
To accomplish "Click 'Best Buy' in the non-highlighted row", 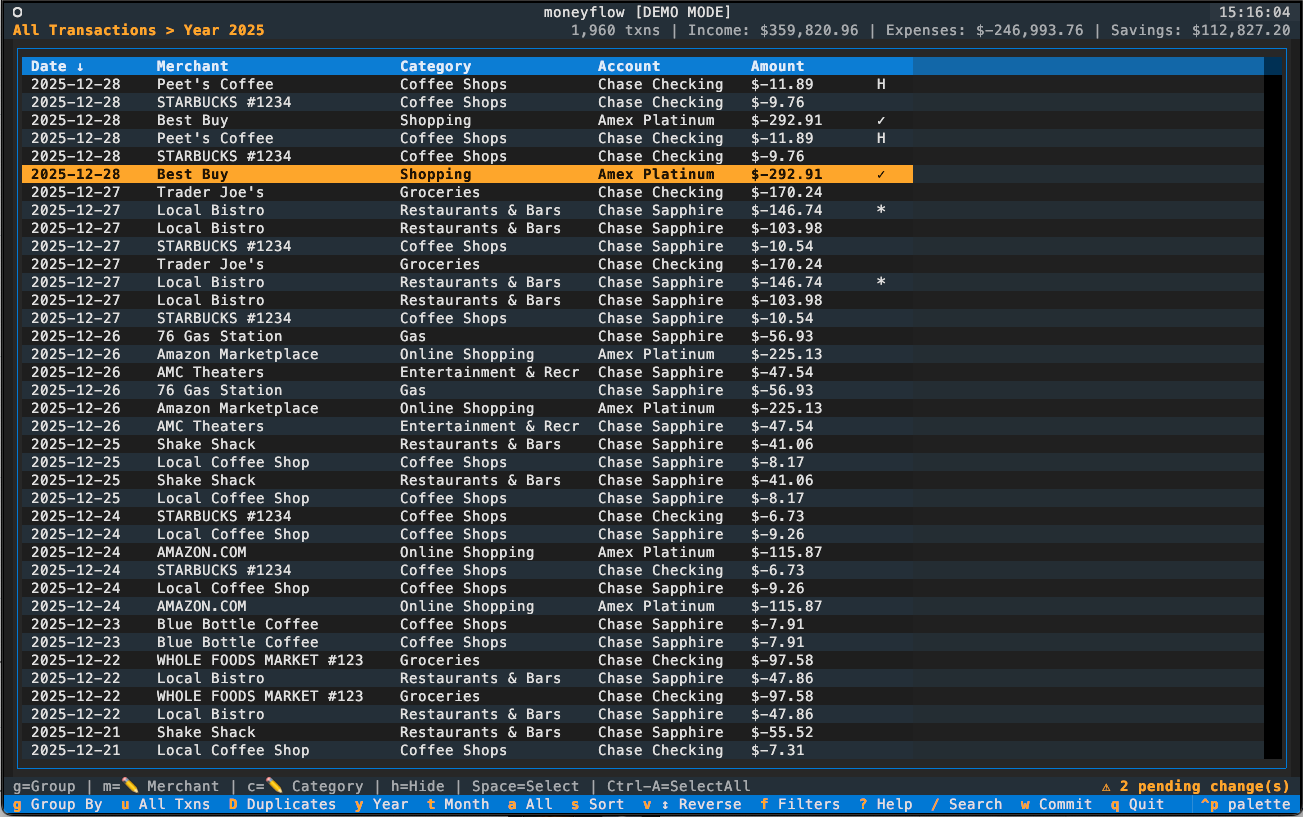I will tap(193, 120).
